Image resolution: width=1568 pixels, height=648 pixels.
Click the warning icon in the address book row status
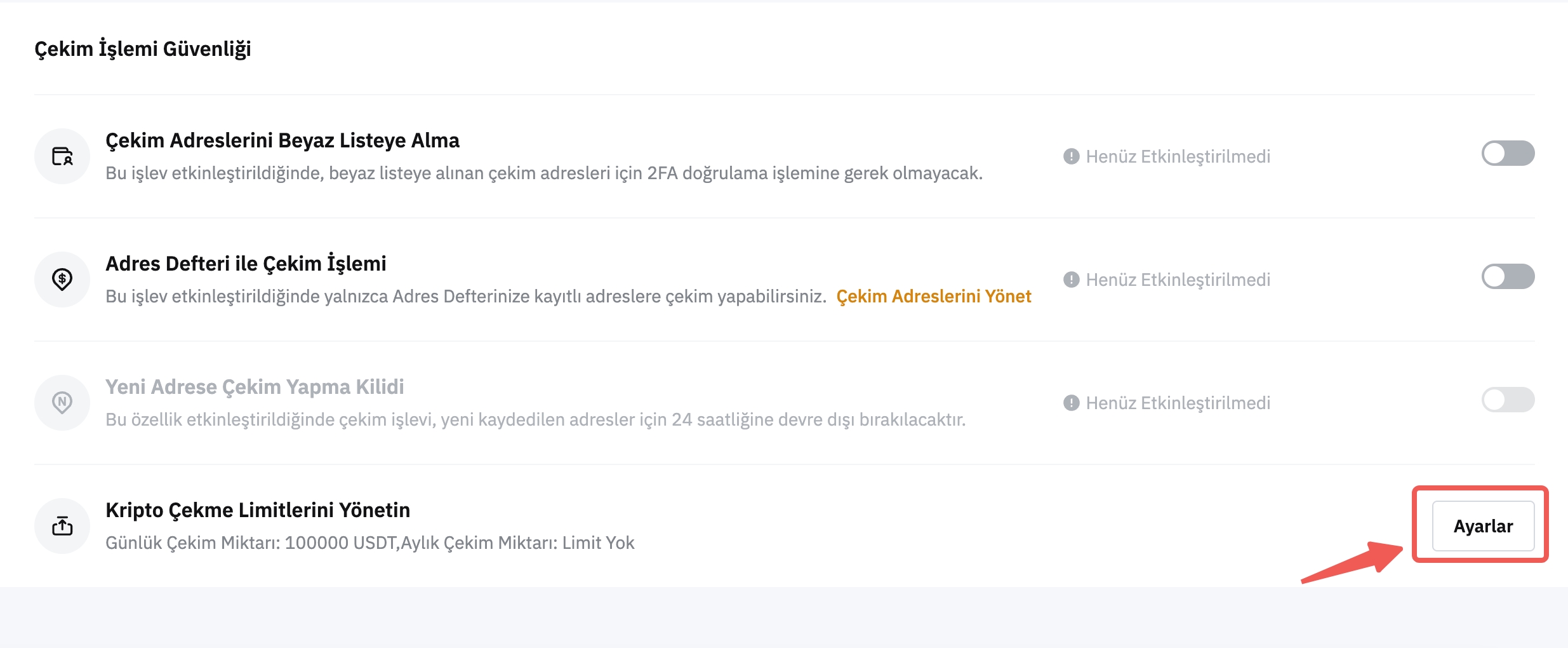[1071, 280]
